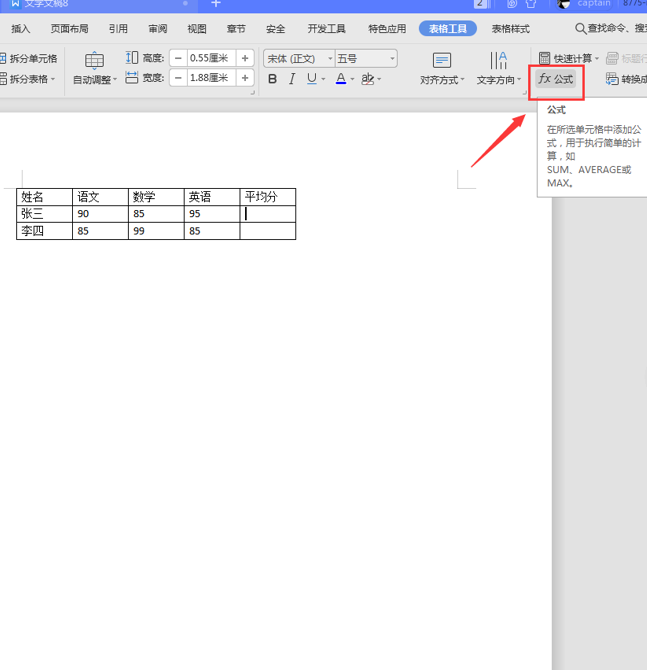Apply font color with the A icon

[341, 79]
